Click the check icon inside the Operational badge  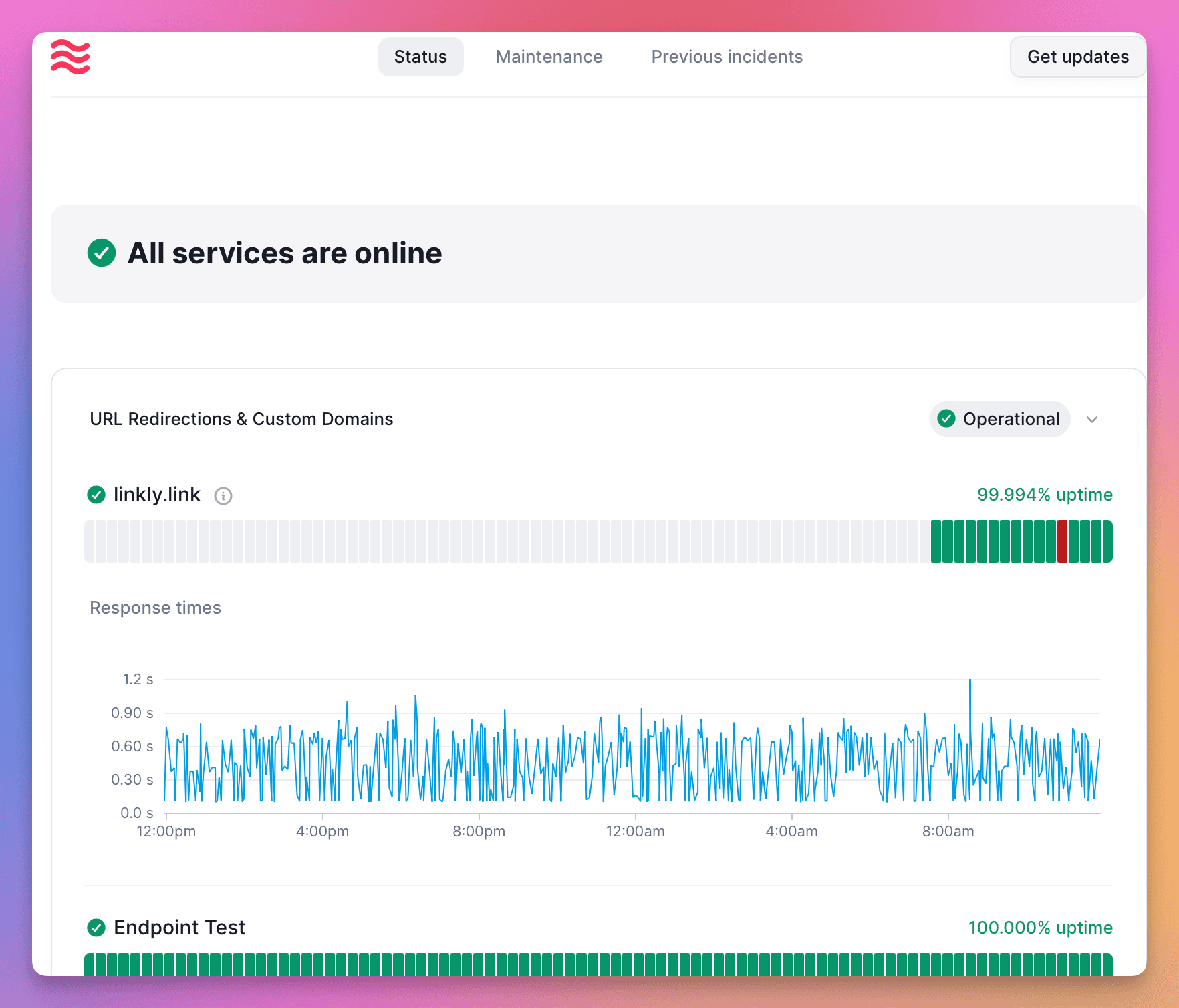[946, 419]
